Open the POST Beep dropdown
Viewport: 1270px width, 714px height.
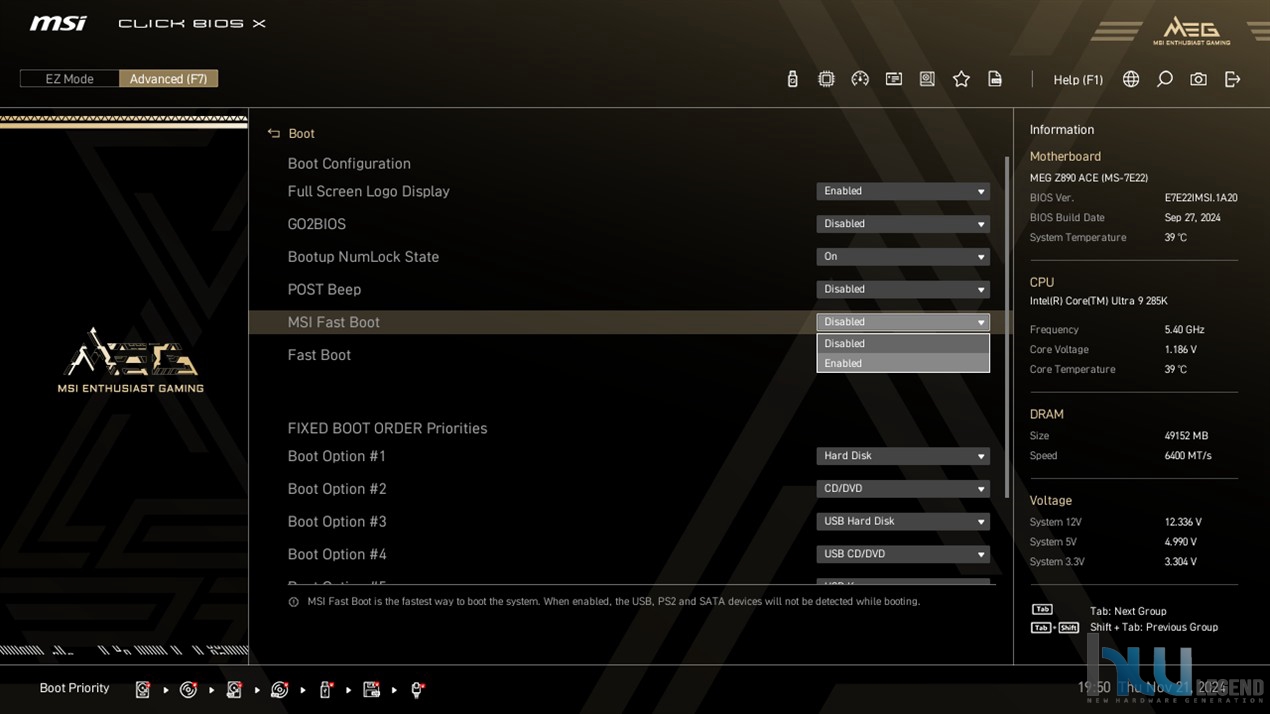pos(903,289)
